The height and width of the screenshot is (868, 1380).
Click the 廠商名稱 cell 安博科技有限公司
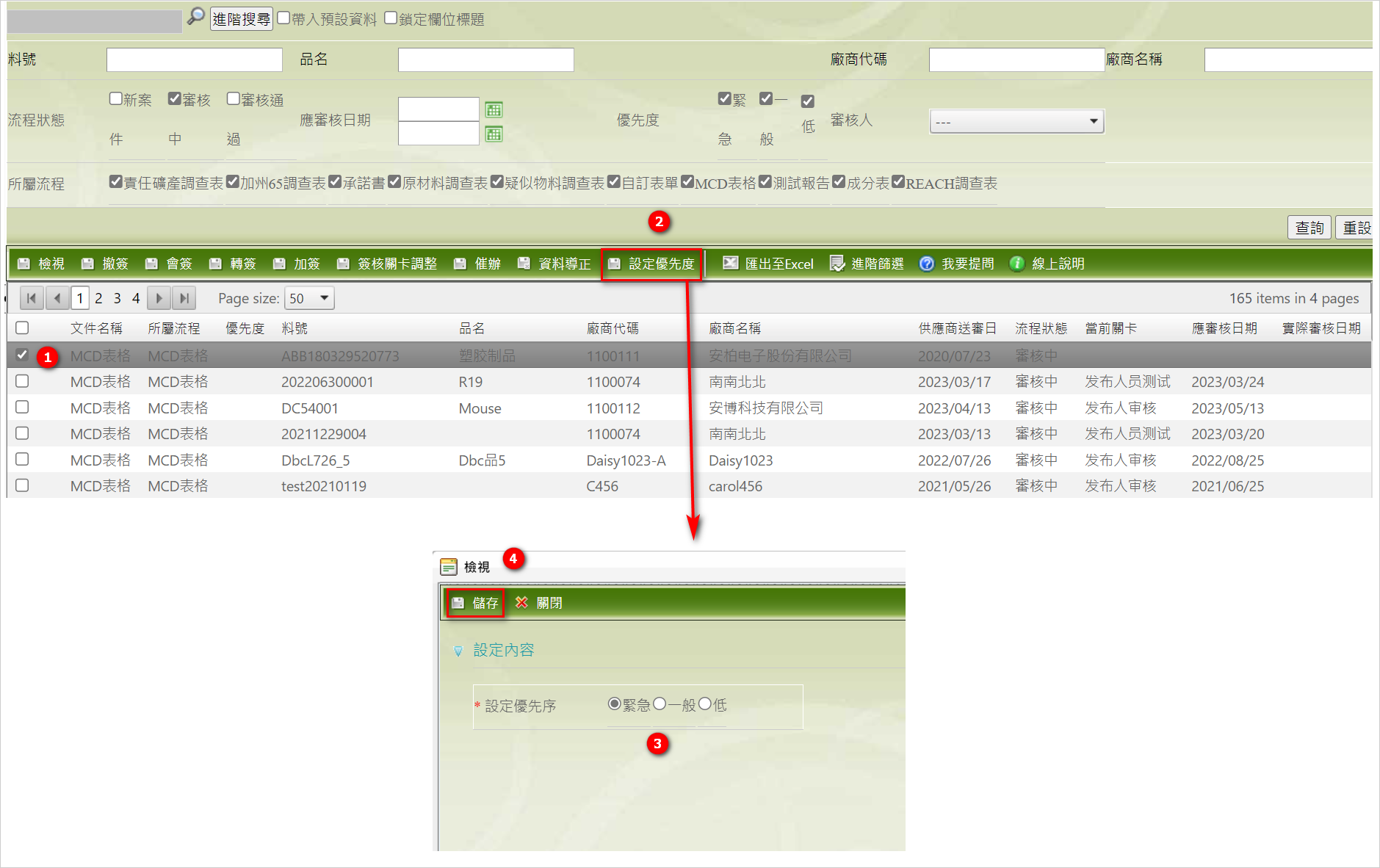(x=766, y=408)
